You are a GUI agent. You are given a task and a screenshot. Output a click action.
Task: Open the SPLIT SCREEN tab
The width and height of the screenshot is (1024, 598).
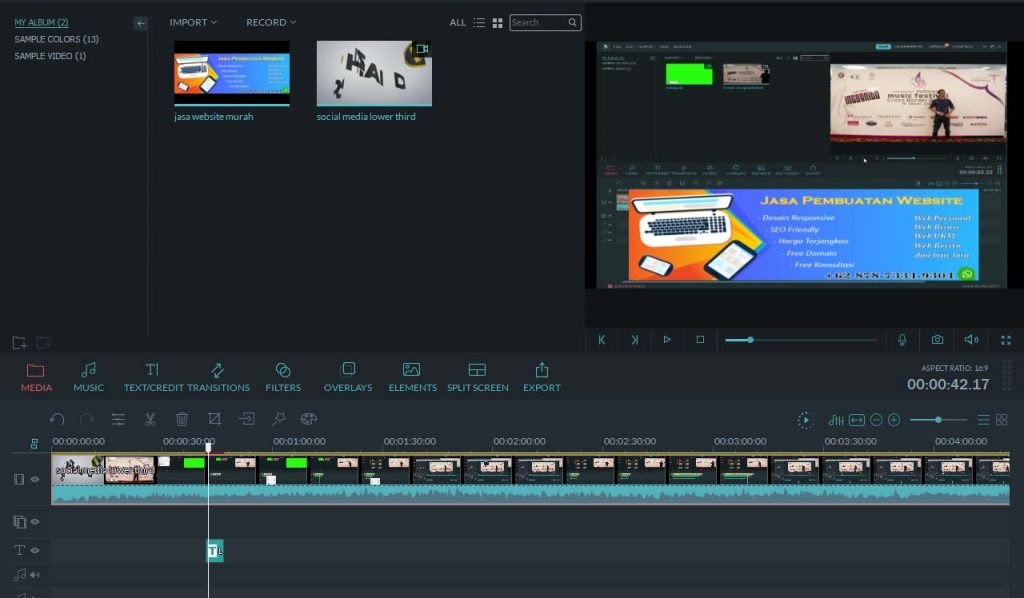[x=477, y=377]
